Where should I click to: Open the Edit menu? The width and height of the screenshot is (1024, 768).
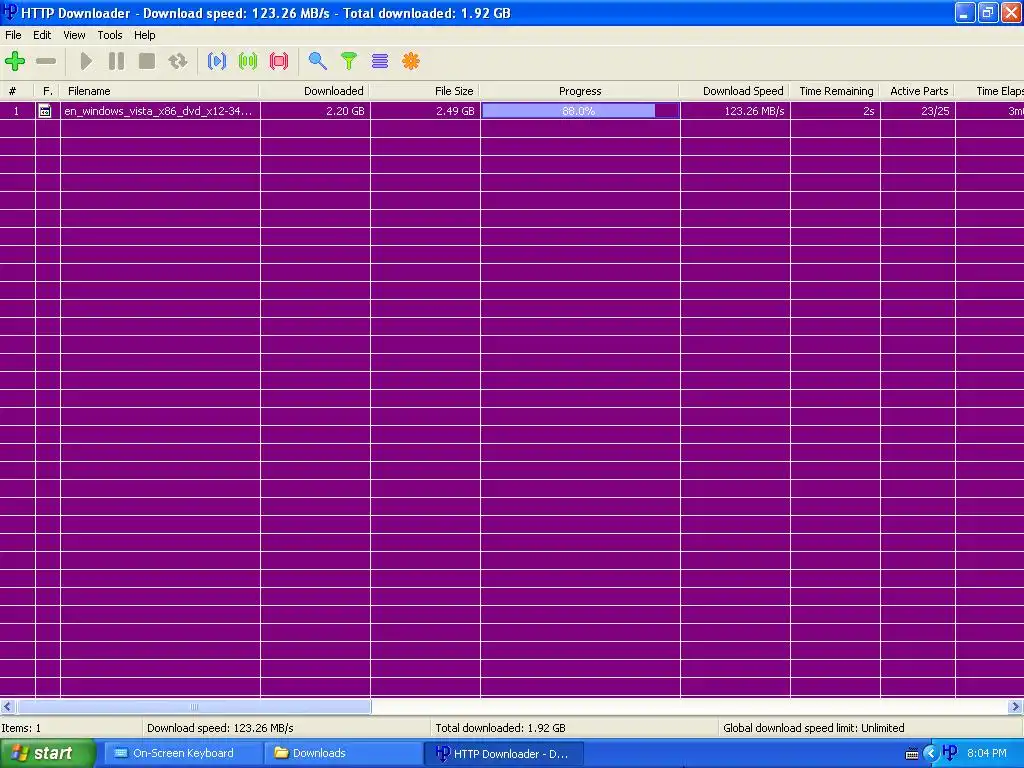(x=42, y=35)
